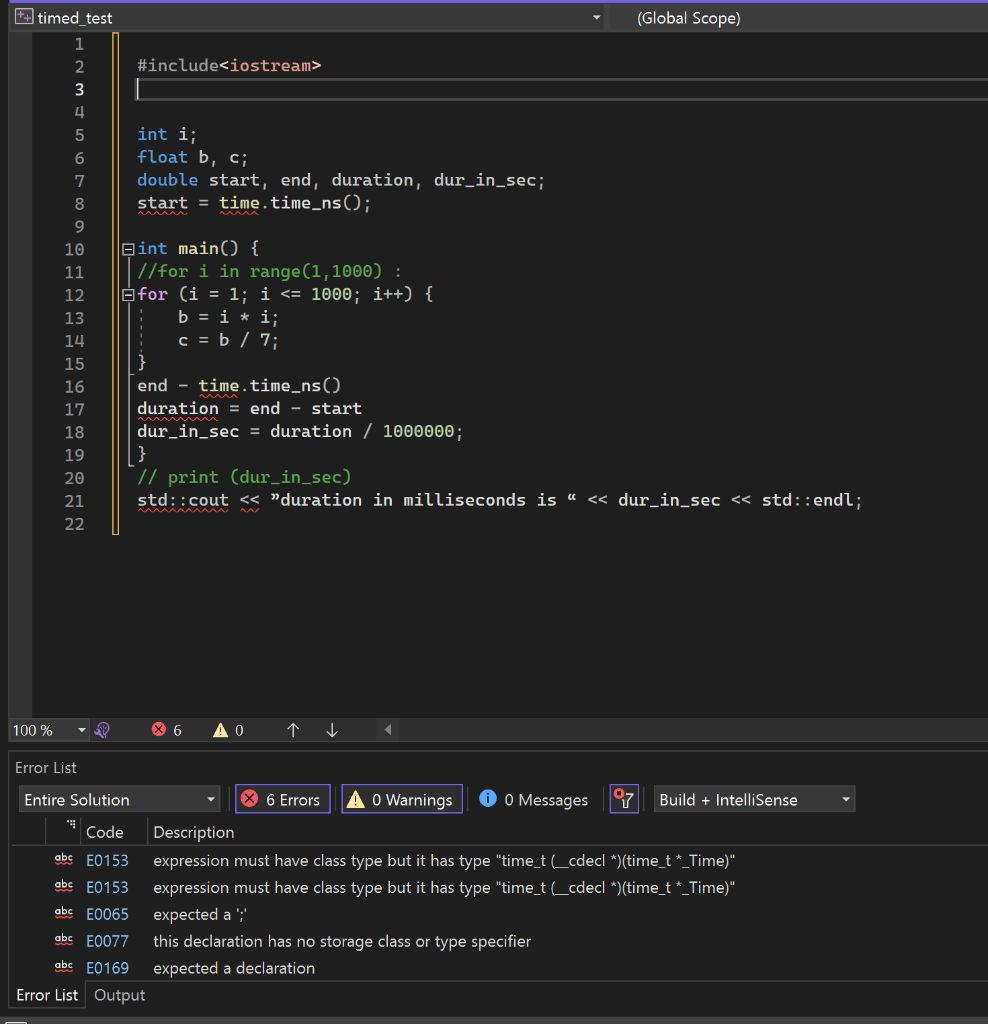Click the abc icon of the E0169 error
The image size is (988, 1024).
pos(64,967)
